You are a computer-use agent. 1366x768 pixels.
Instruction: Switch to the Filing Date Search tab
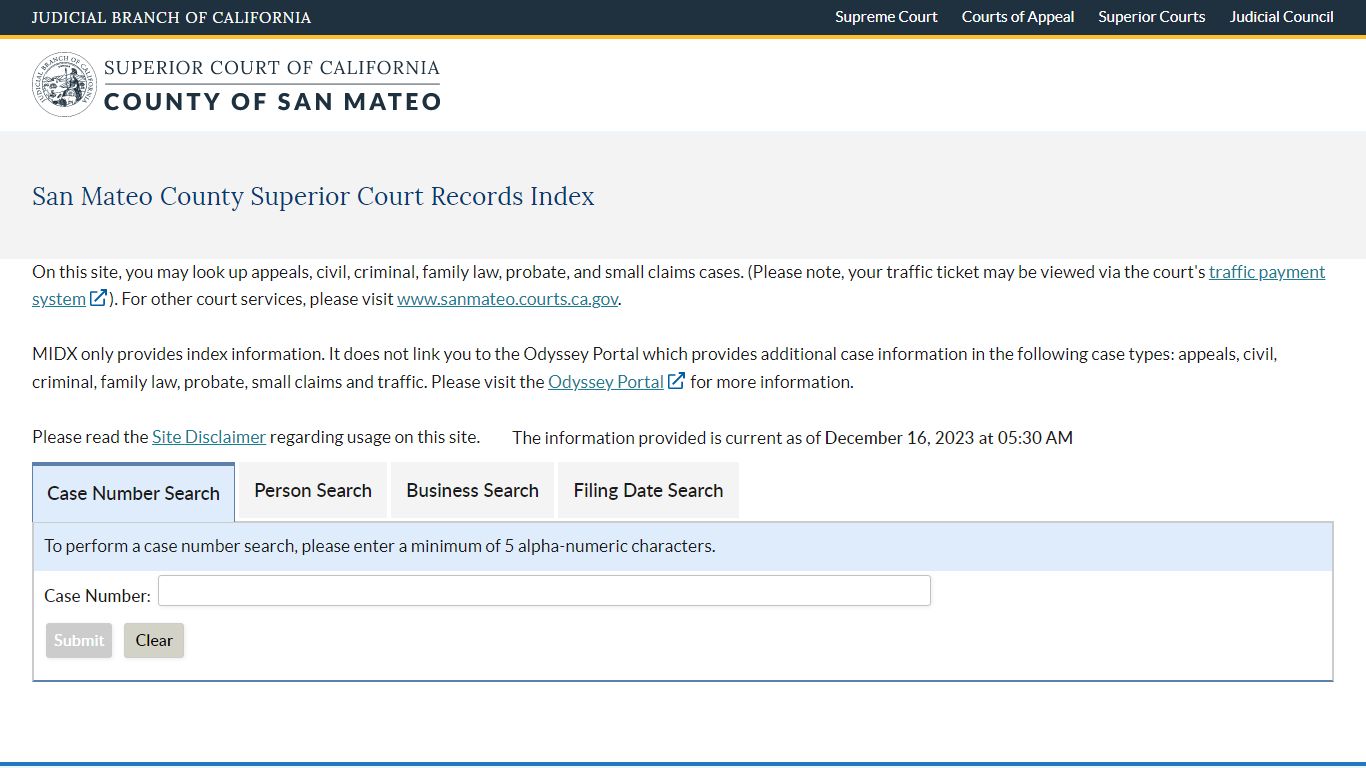click(x=648, y=490)
